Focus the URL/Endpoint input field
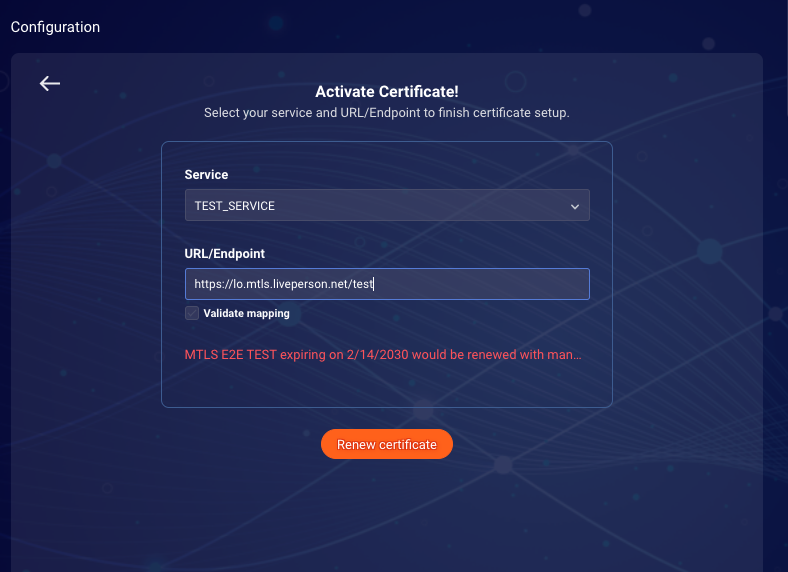This screenshot has width=788, height=572. pyautogui.click(x=387, y=284)
